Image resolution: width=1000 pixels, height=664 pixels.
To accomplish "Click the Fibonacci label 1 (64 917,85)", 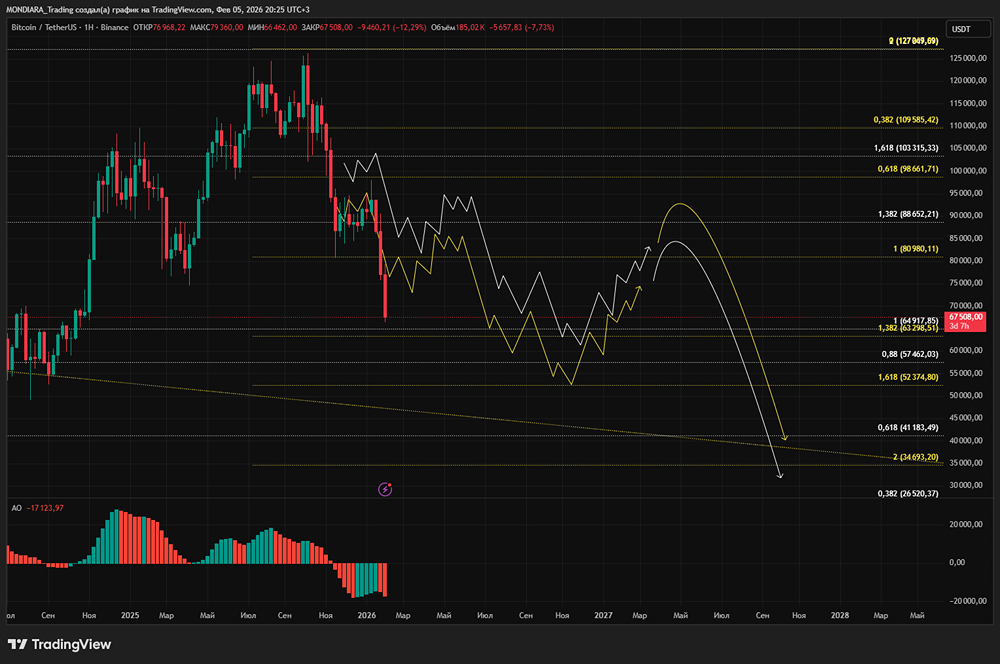I will tap(916, 320).
